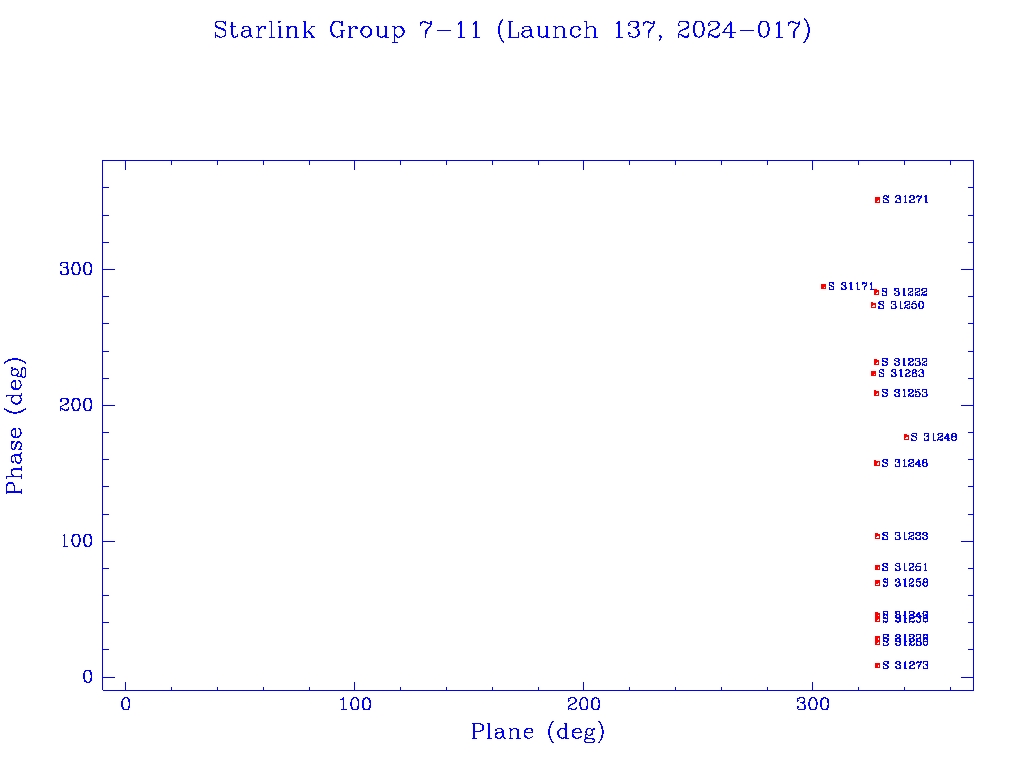
Task: Click the 300 tick label on Plane axis
Action: (x=812, y=704)
